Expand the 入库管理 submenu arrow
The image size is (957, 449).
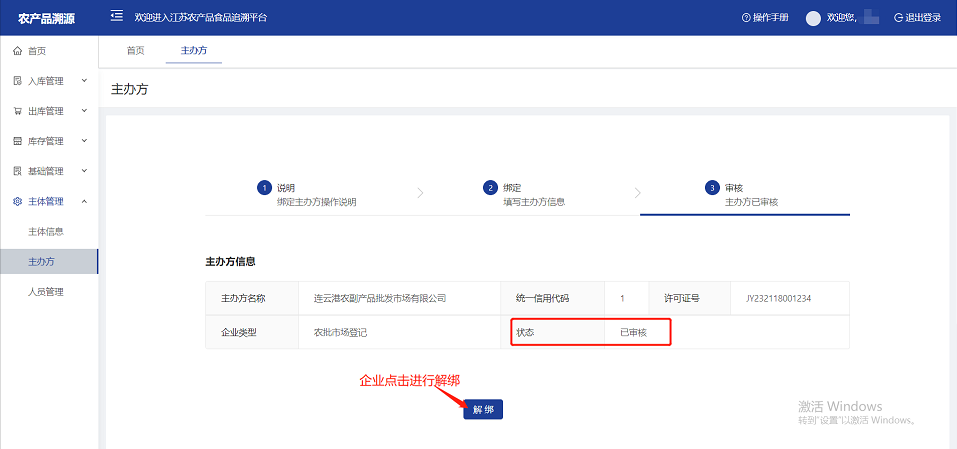[84, 81]
